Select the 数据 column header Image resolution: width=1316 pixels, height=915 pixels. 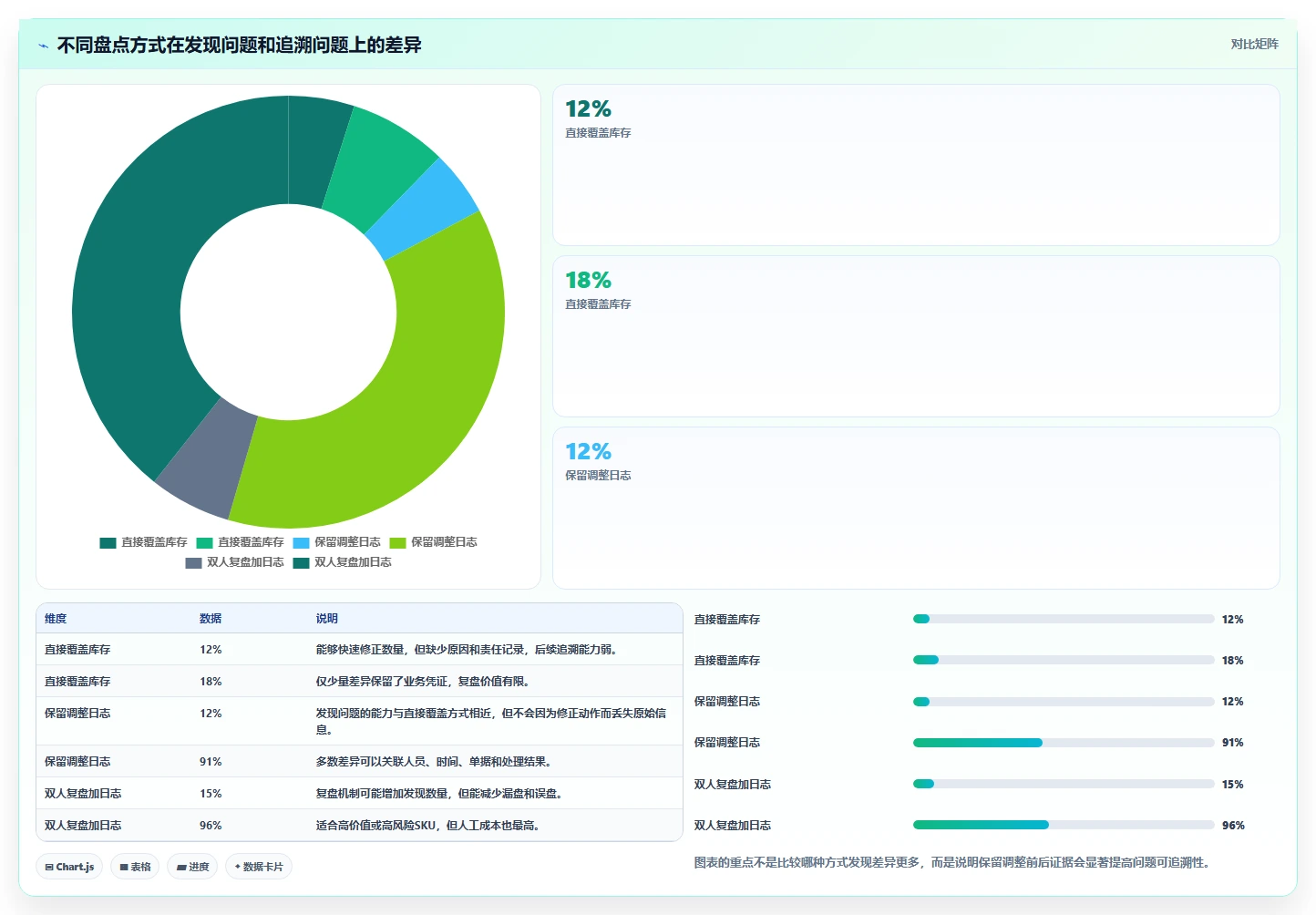pos(211,618)
